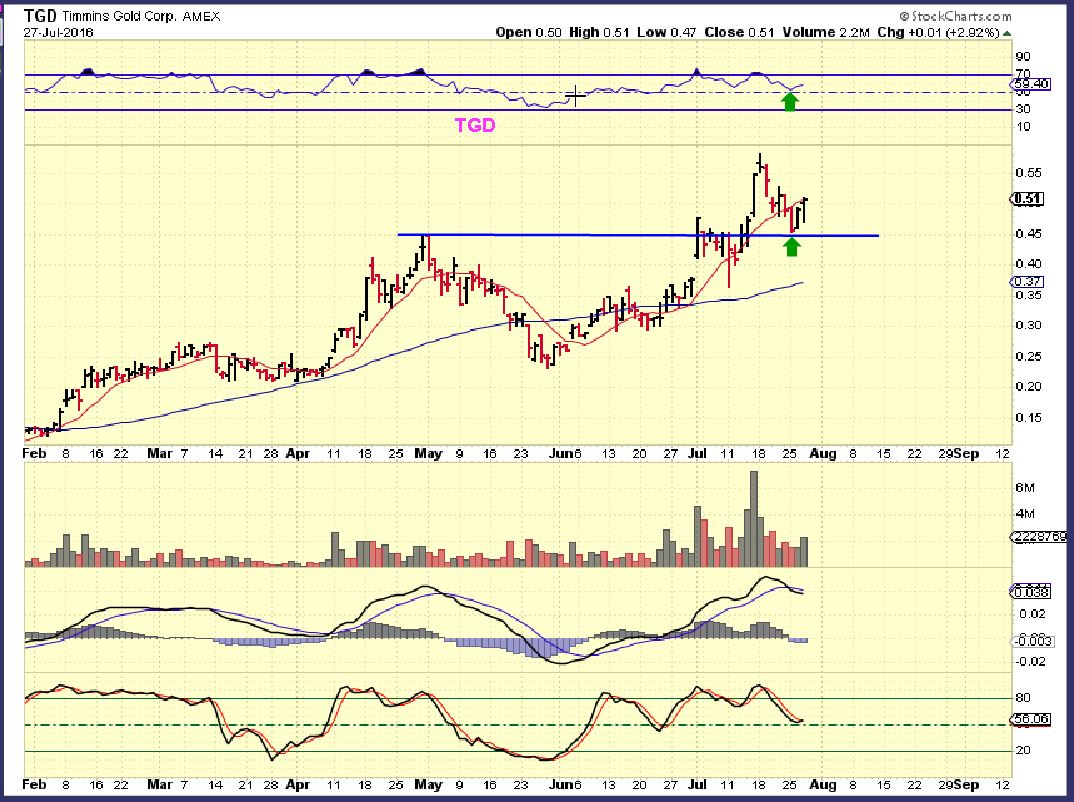1074x802 pixels.
Task: Click the 0.30 price axis label
Action: 1028,325
